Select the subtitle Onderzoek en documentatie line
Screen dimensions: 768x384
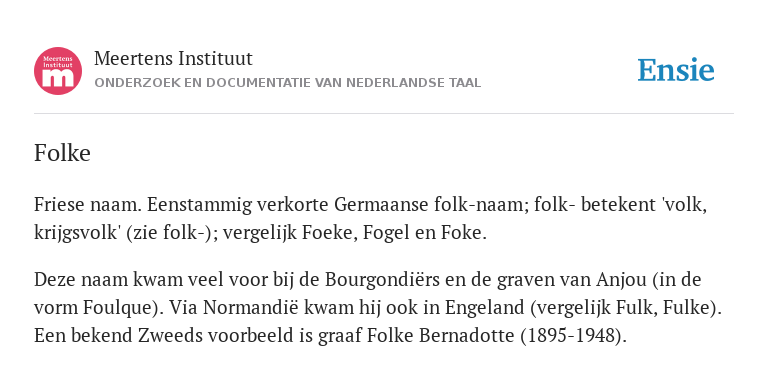288,83
